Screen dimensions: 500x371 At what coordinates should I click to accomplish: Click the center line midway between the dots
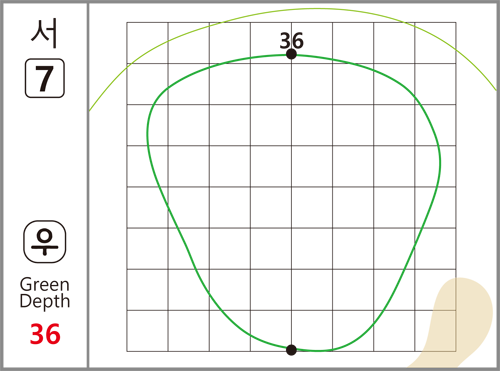pyautogui.click(x=291, y=202)
